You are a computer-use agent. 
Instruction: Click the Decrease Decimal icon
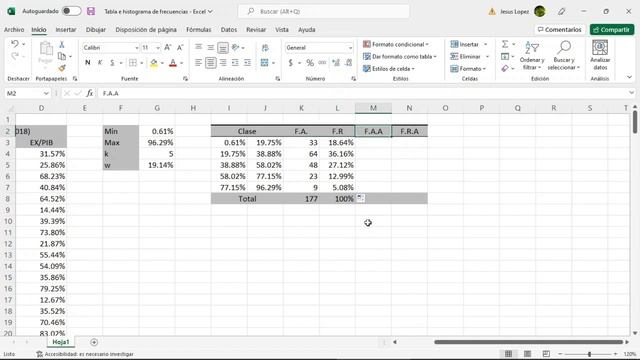[x=349, y=63]
